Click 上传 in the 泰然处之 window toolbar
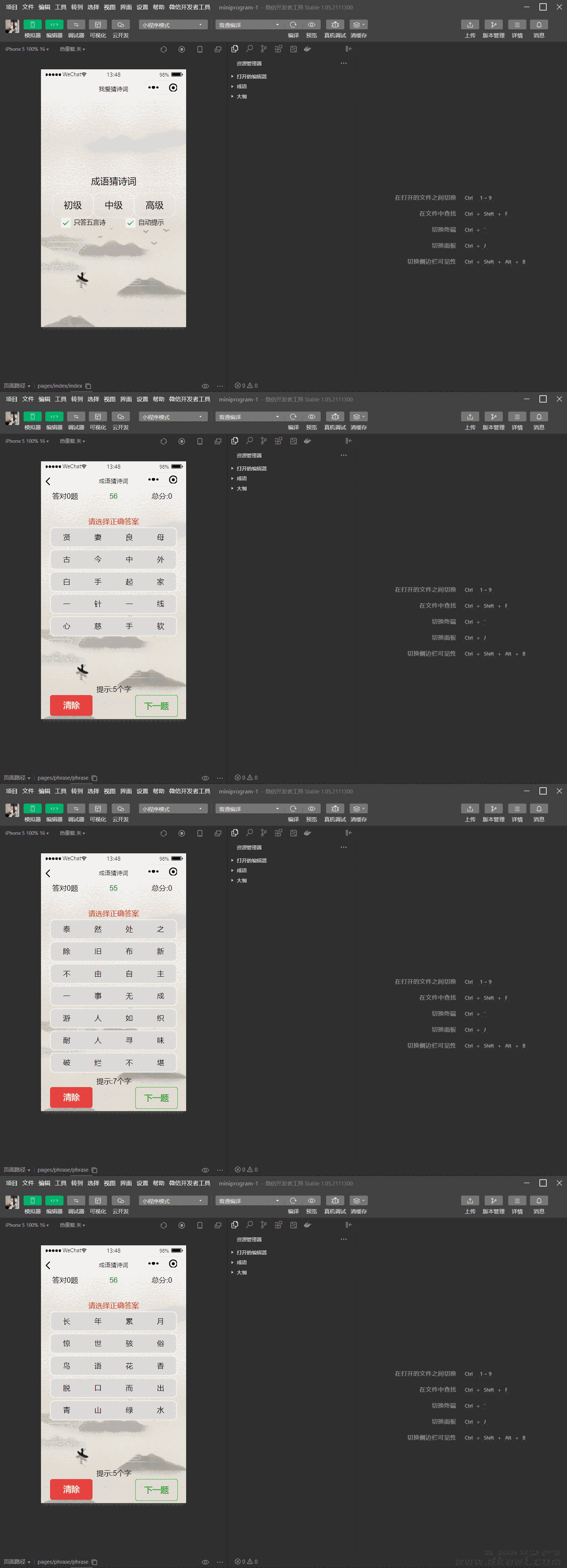Image resolution: width=567 pixels, height=1568 pixels. pyautogui.click(x=470, y=809)
